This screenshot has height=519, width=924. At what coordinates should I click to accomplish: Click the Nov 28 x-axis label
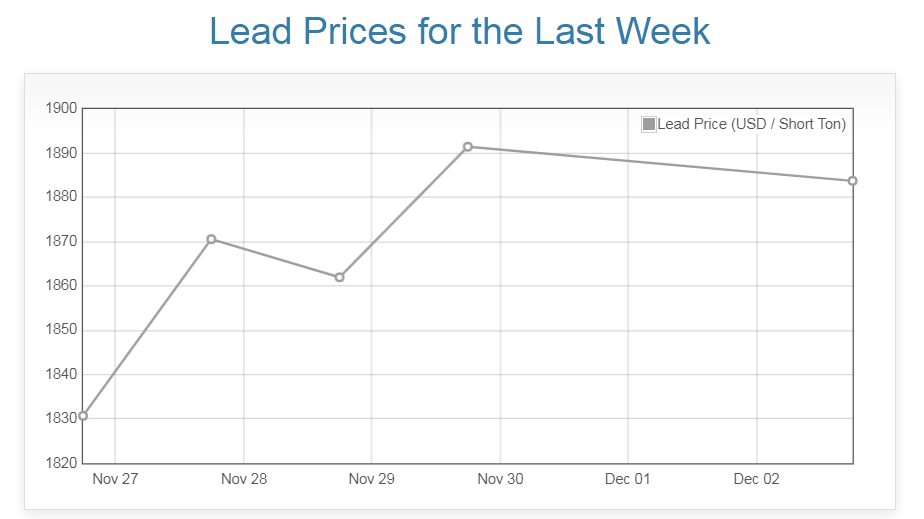pos(244,479)
